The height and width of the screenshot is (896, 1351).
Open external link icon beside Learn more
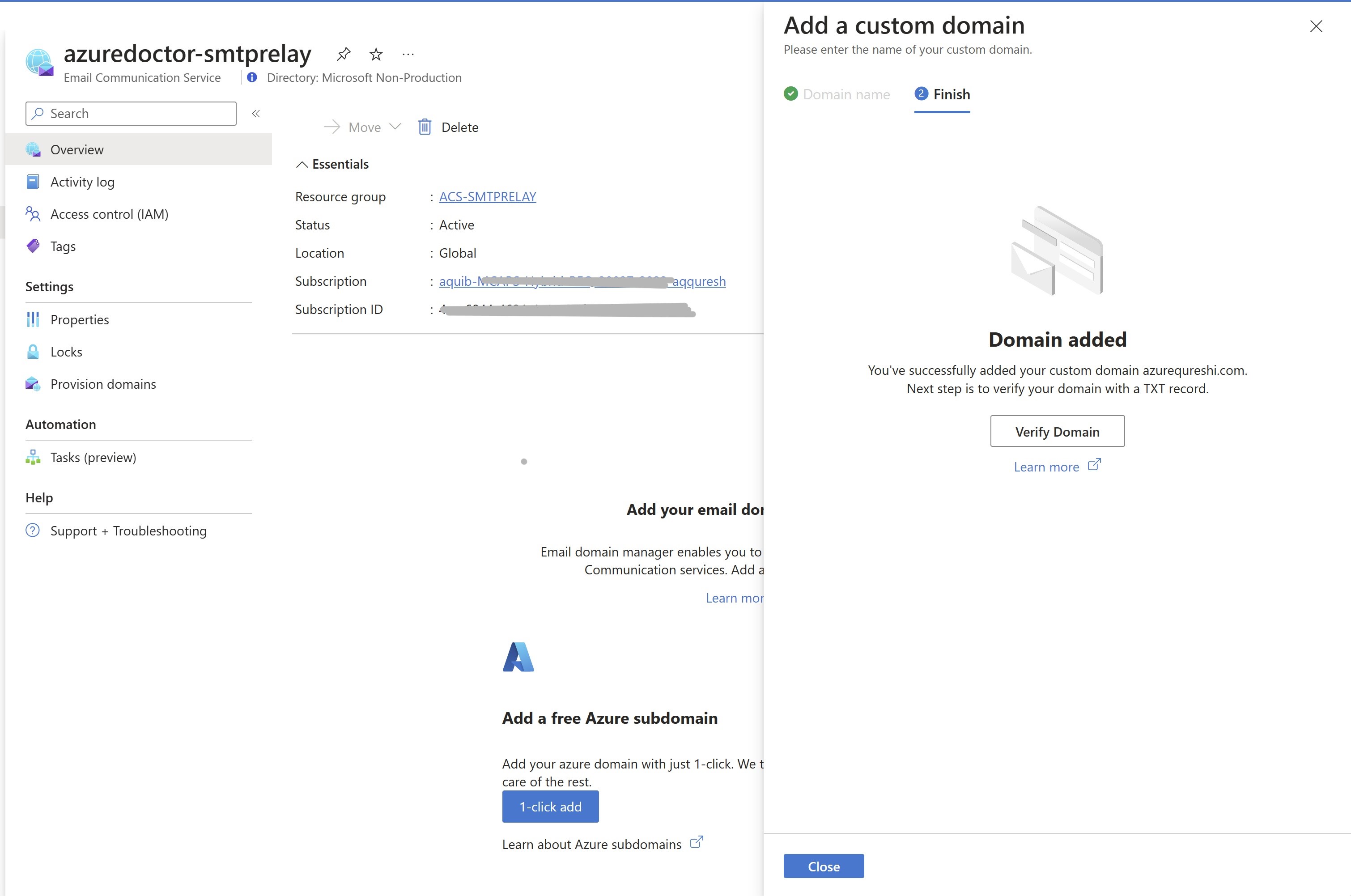pos(1093,465)
